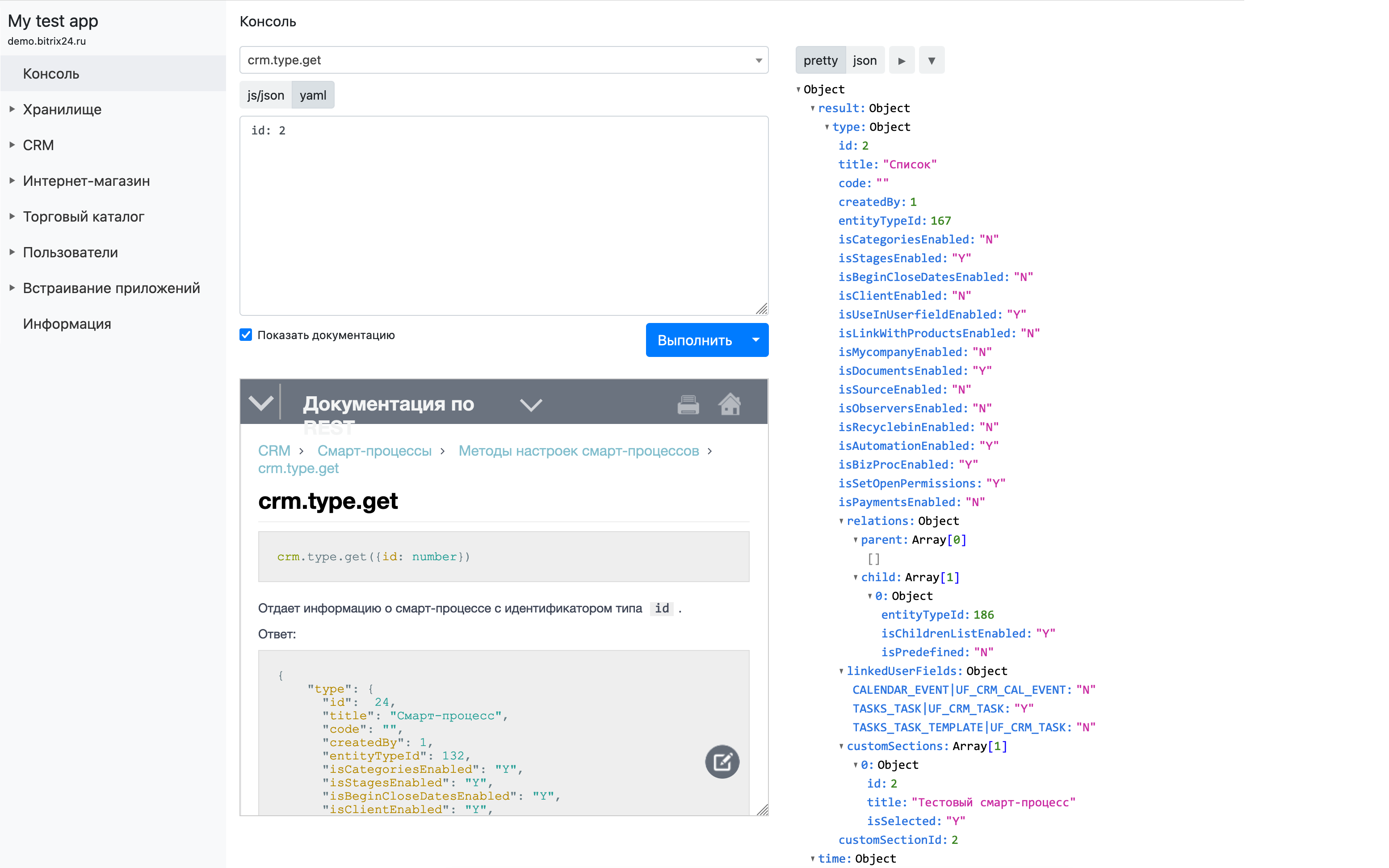Image resolution: width=1389 pixels, height=868 pixels.
Task: Click the Выполнить button
Action: [694, 340]
